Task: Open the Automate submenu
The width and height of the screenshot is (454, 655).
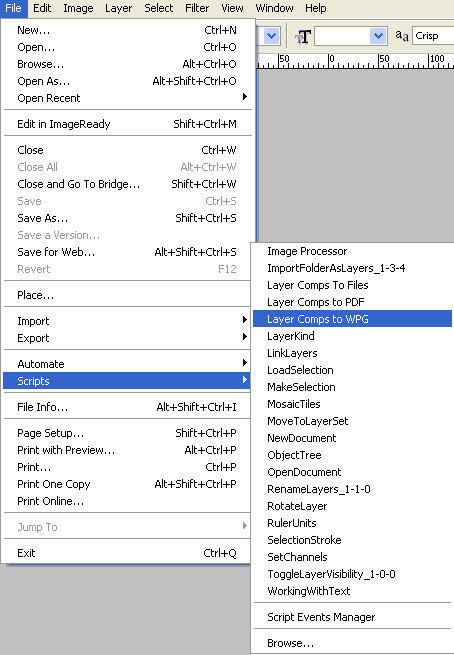Action: click(x=127, y=364)
